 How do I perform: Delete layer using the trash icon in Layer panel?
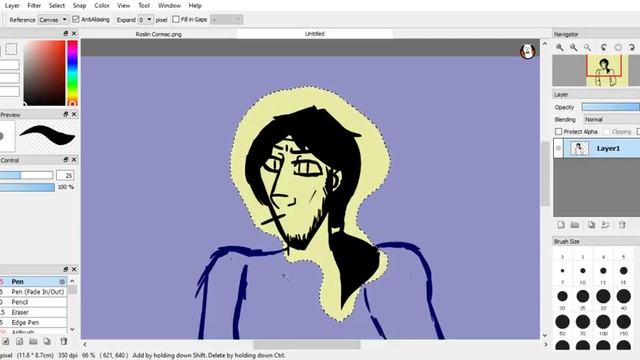pos(622,225)
